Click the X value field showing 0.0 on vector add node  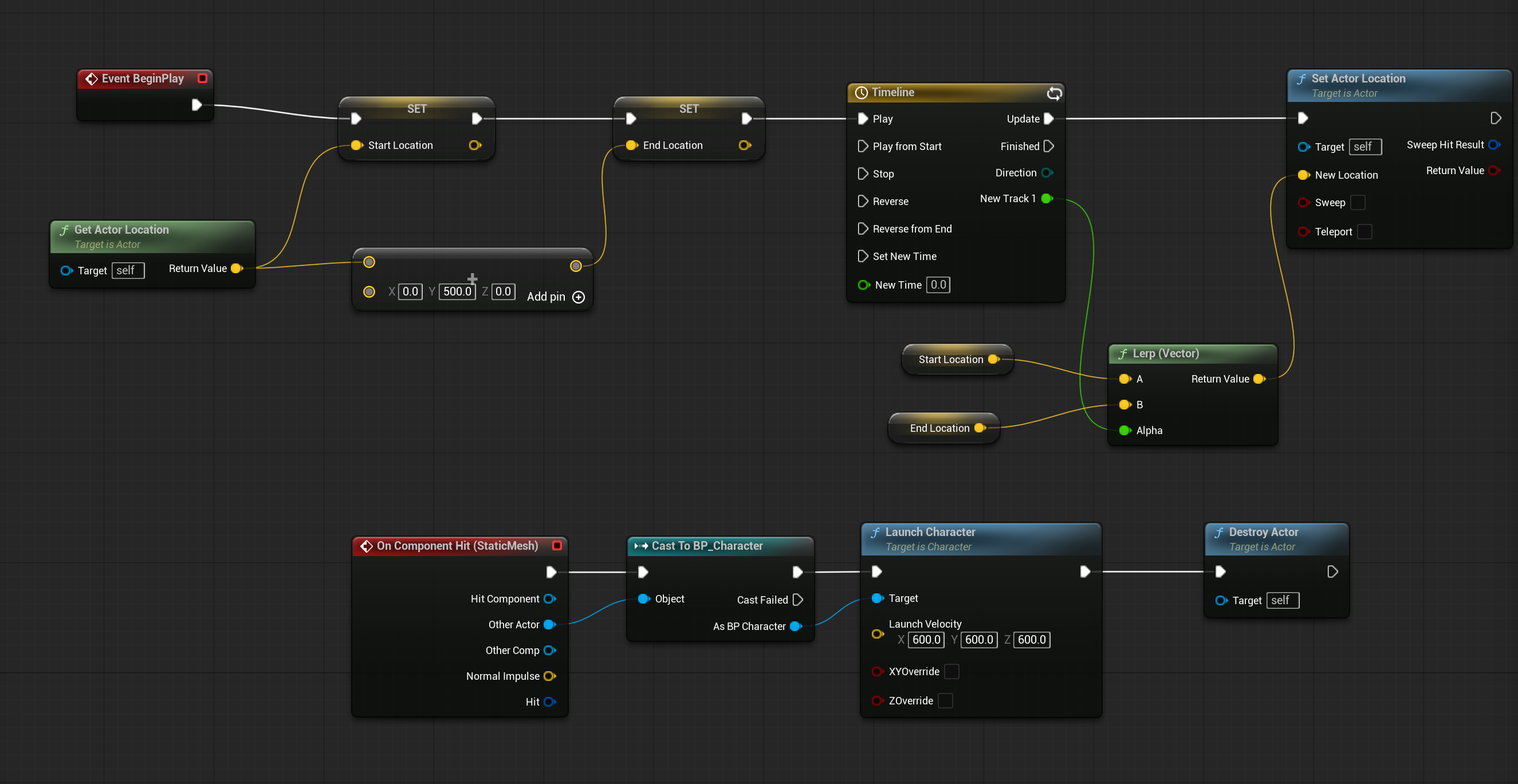(x=410, y=291)
